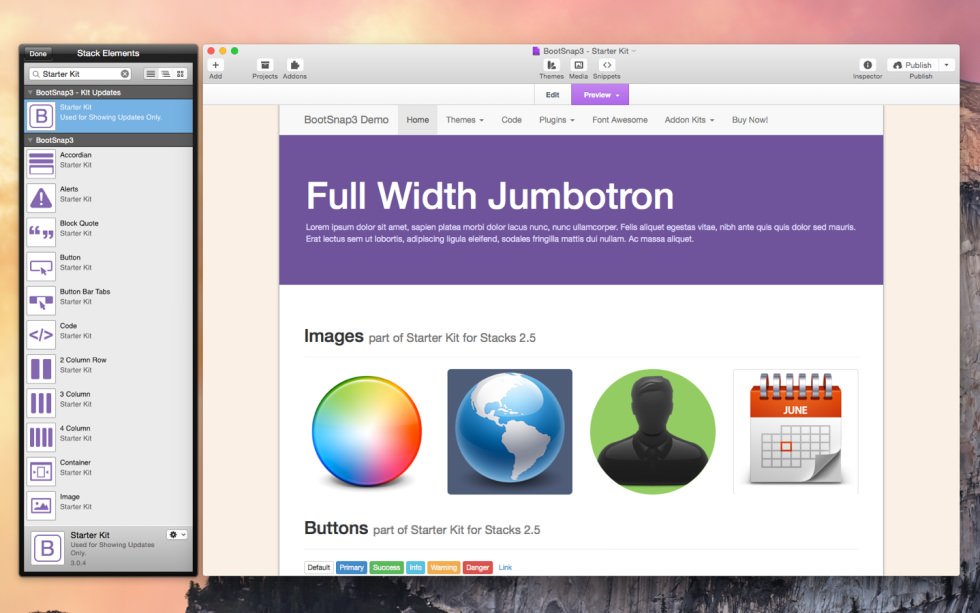Switch to list view in Stack Elements
This screenshot has height=613, width=980.
coord(151,74)
